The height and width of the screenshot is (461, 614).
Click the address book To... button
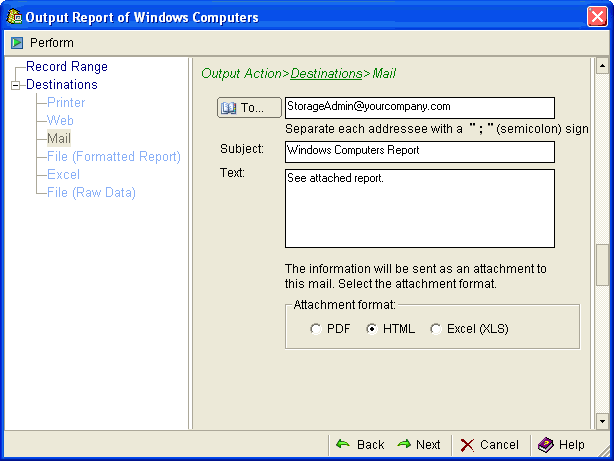coord(249,107)
